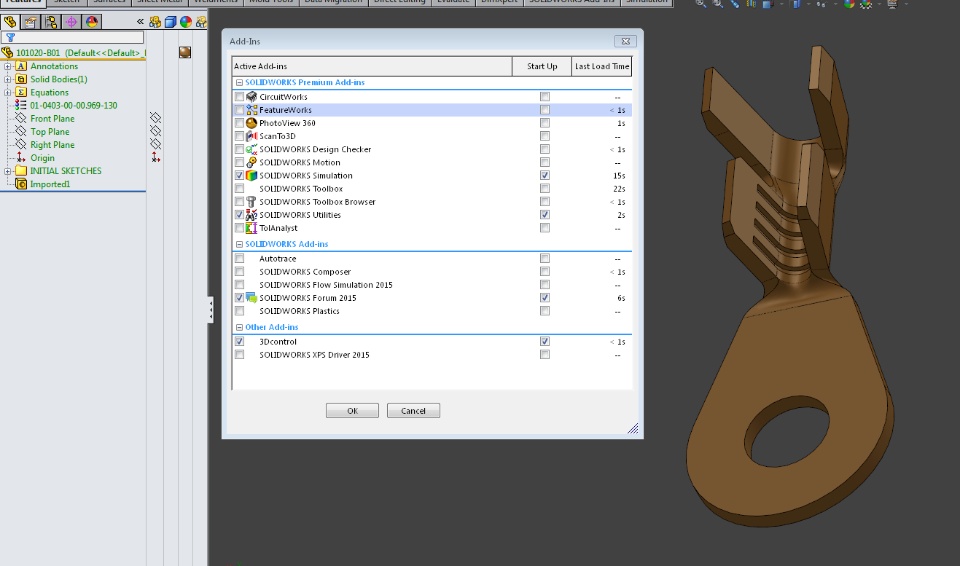Enable SOLIDWORKS XPS Driver 2015 at Start Up

click(545, 355)
